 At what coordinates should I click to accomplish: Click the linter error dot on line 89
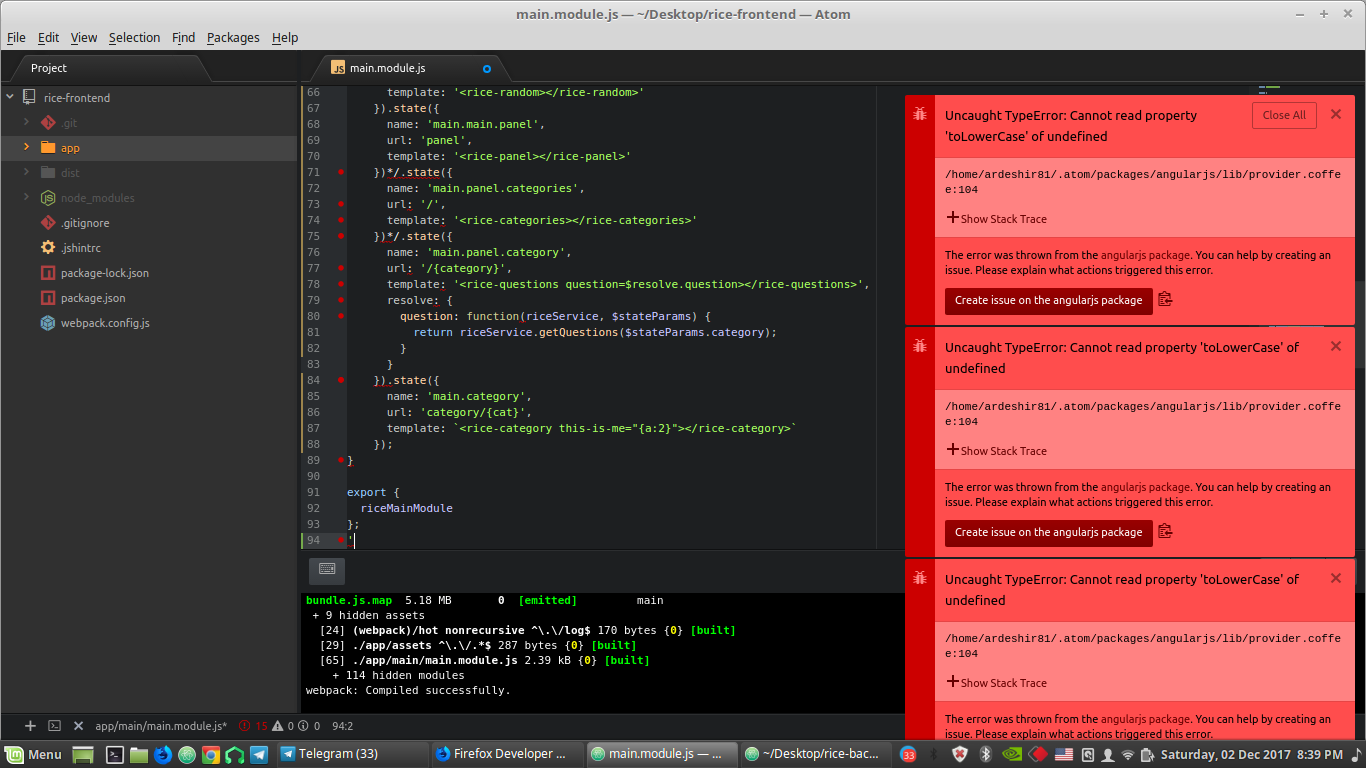click(x=341, y=460)
